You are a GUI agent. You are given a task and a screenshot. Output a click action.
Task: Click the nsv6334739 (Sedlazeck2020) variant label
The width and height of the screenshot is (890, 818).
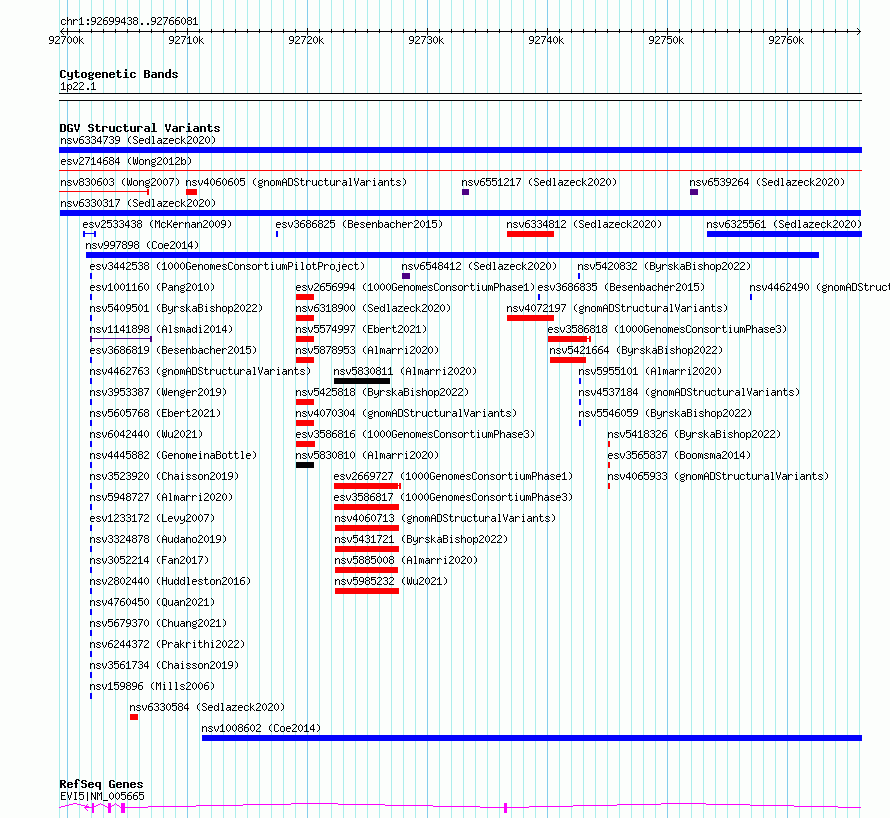pyautogui.click(x=138, y=140)
